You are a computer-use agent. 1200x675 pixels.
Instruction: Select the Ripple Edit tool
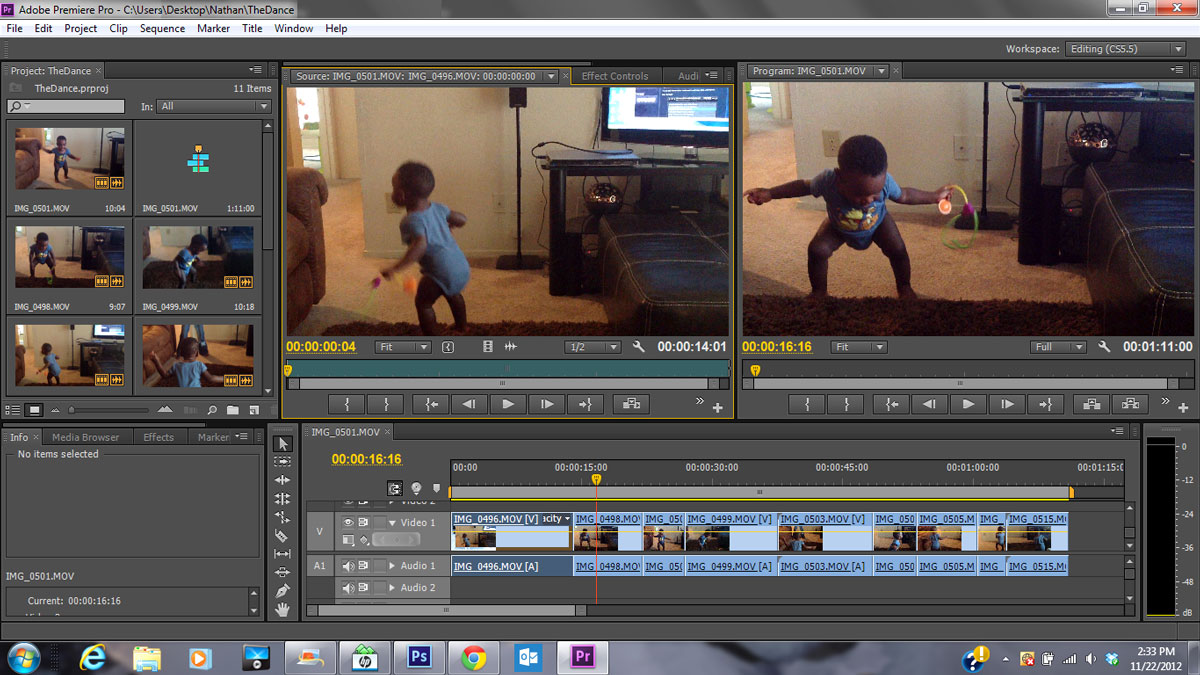(283, 478)
